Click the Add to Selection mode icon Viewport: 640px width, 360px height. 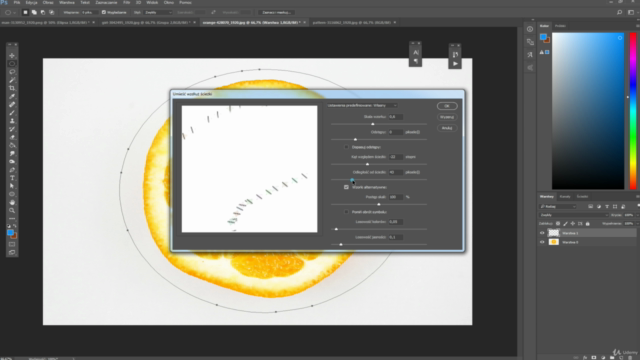coord(34,12)
